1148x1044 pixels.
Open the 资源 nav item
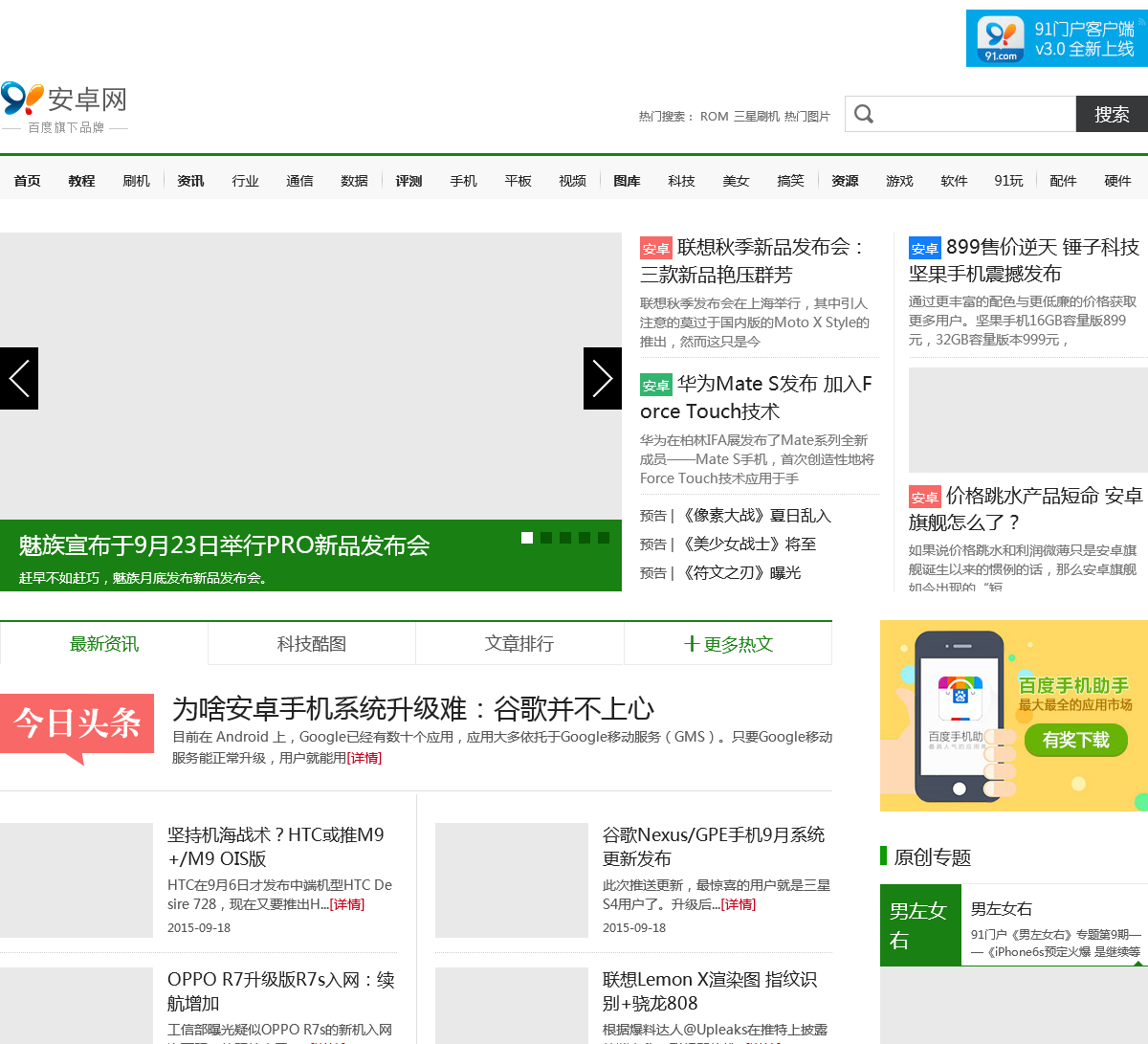pyautogui.click(x=845, y=181)
